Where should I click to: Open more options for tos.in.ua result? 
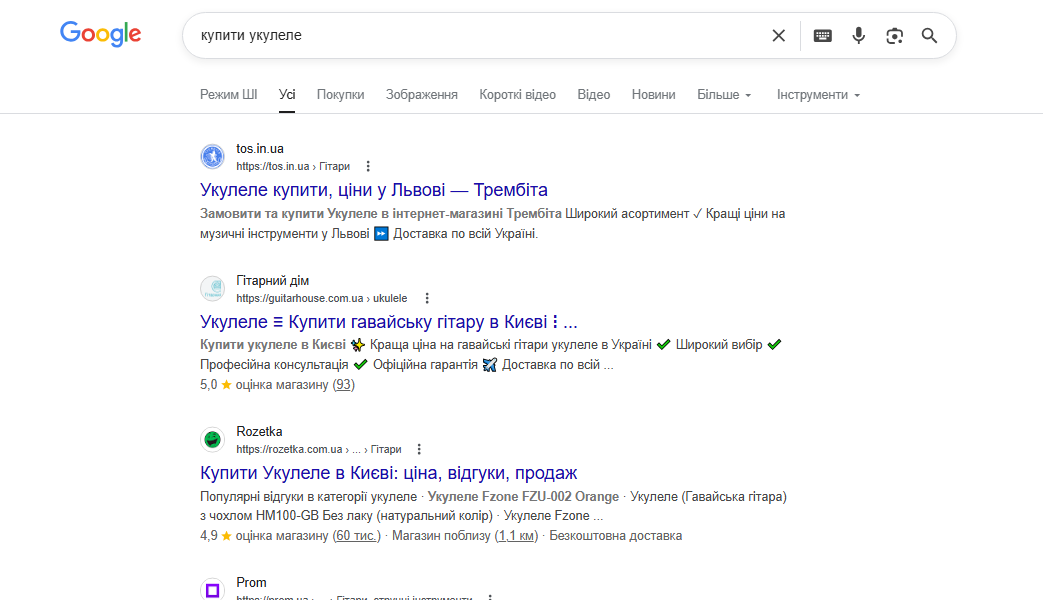pos(368,166)
